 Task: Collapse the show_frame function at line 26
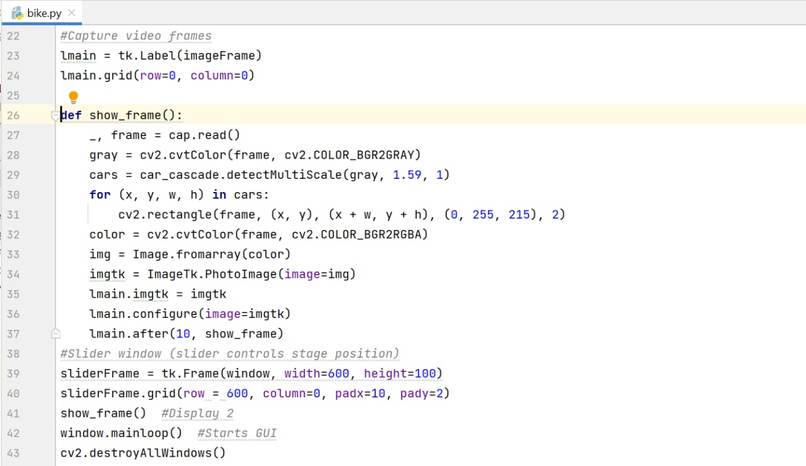55,116
